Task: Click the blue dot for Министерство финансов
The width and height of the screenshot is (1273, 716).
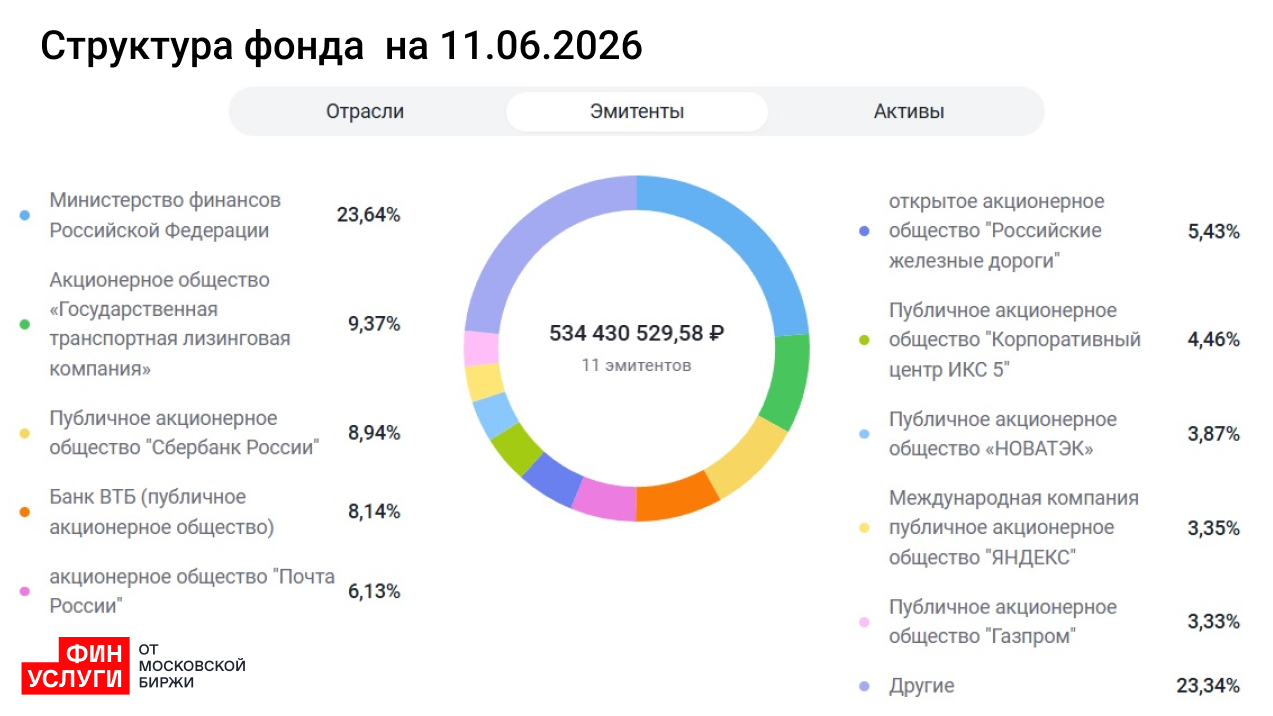Action: pos(25,215)
